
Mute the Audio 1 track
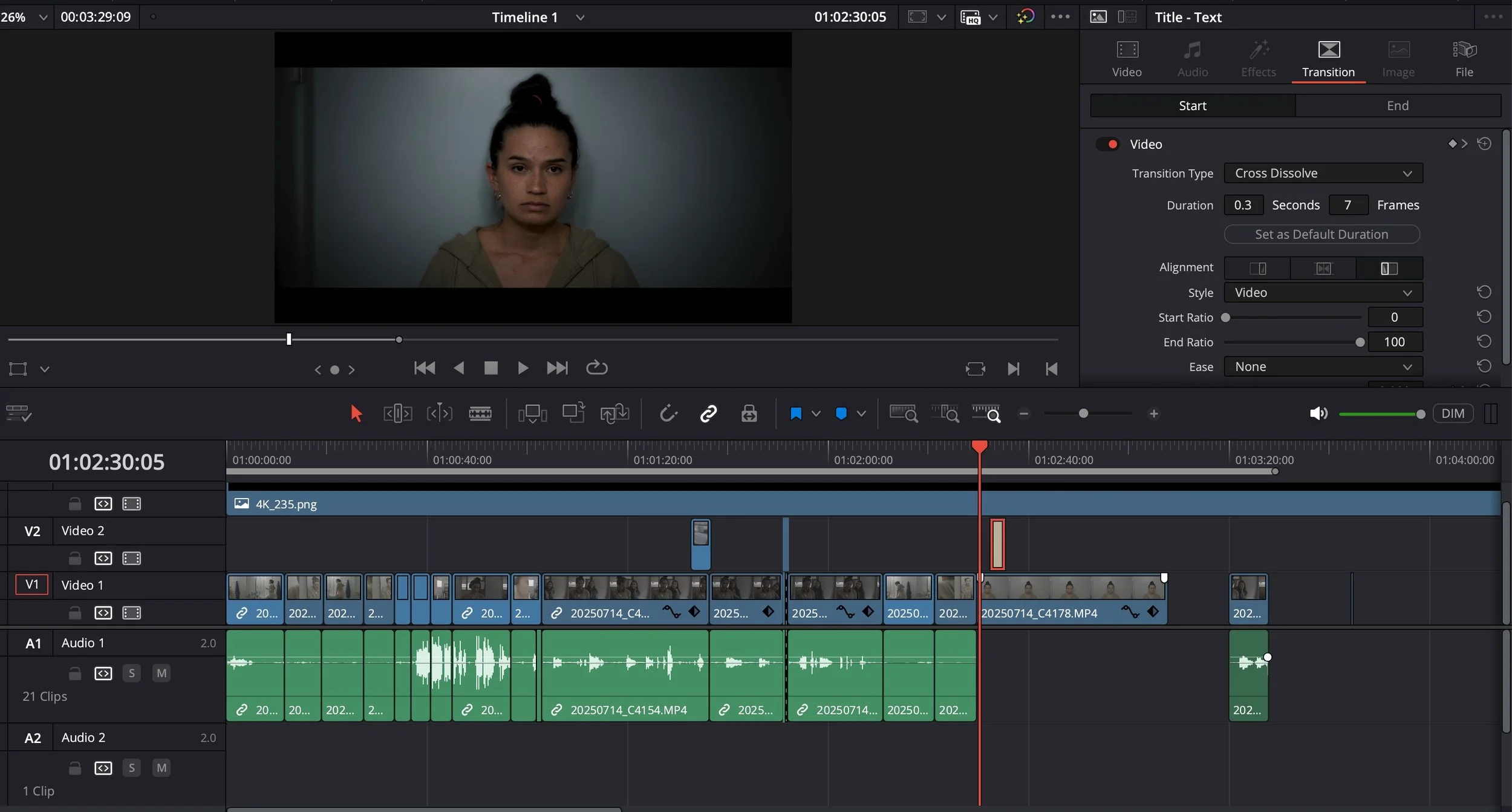click(x=161, y=673)
